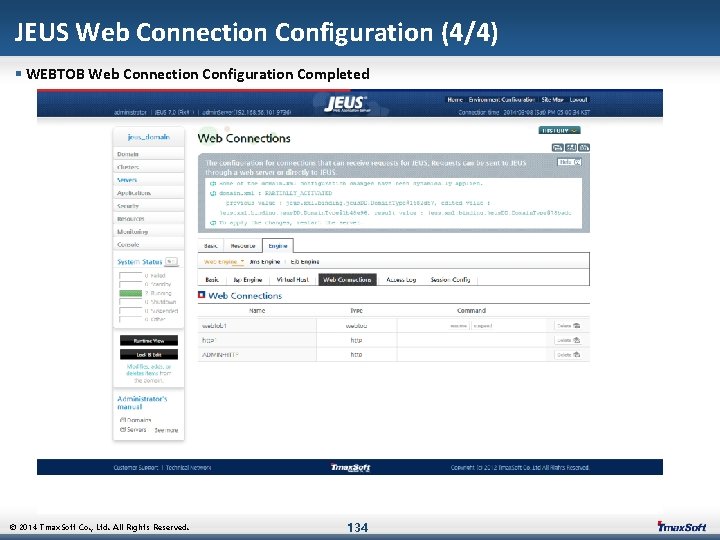The height and width of the screenshot is (540, 720).
Task: Click the green Running status bar
Action: [x=130, y=293]
